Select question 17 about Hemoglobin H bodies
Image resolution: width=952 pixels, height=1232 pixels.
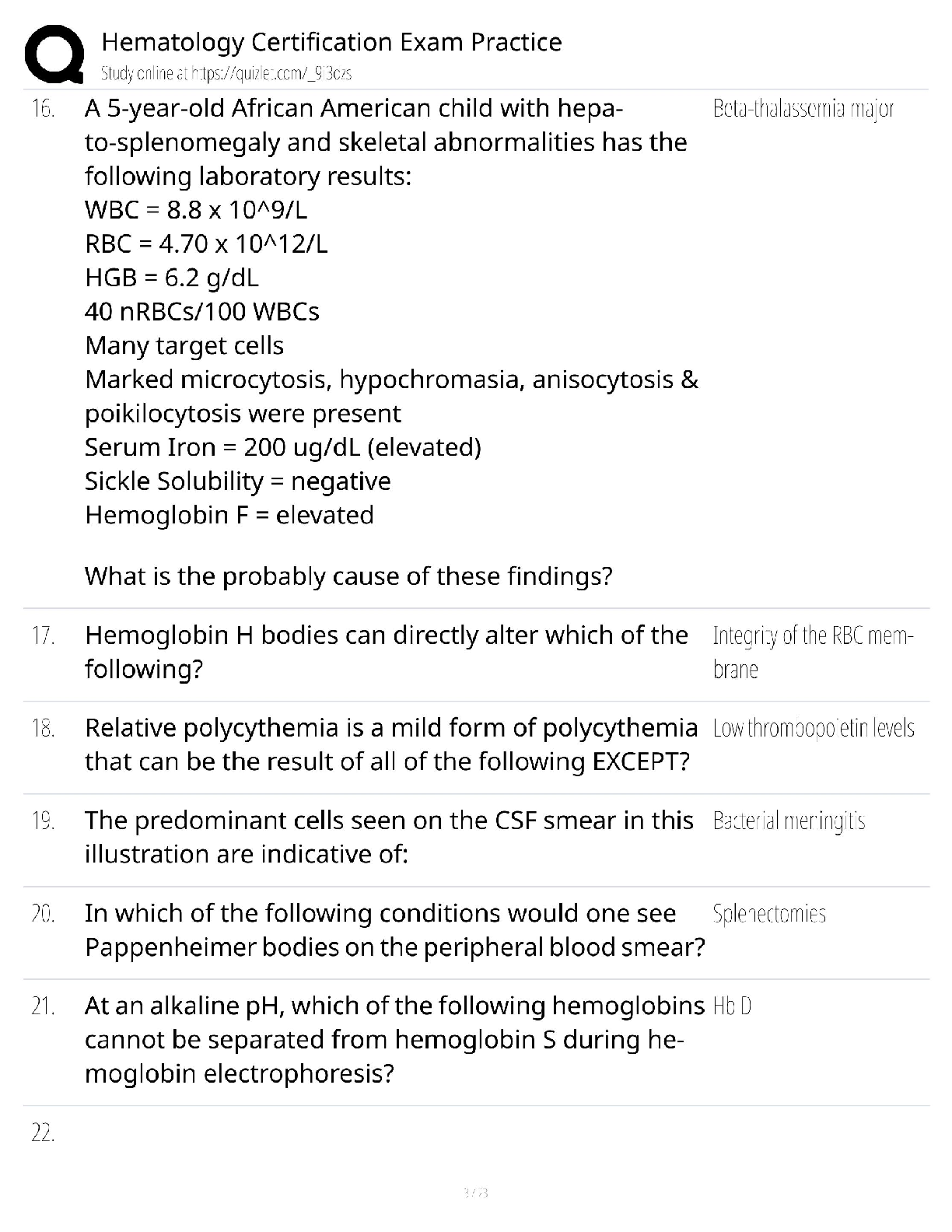386,652
